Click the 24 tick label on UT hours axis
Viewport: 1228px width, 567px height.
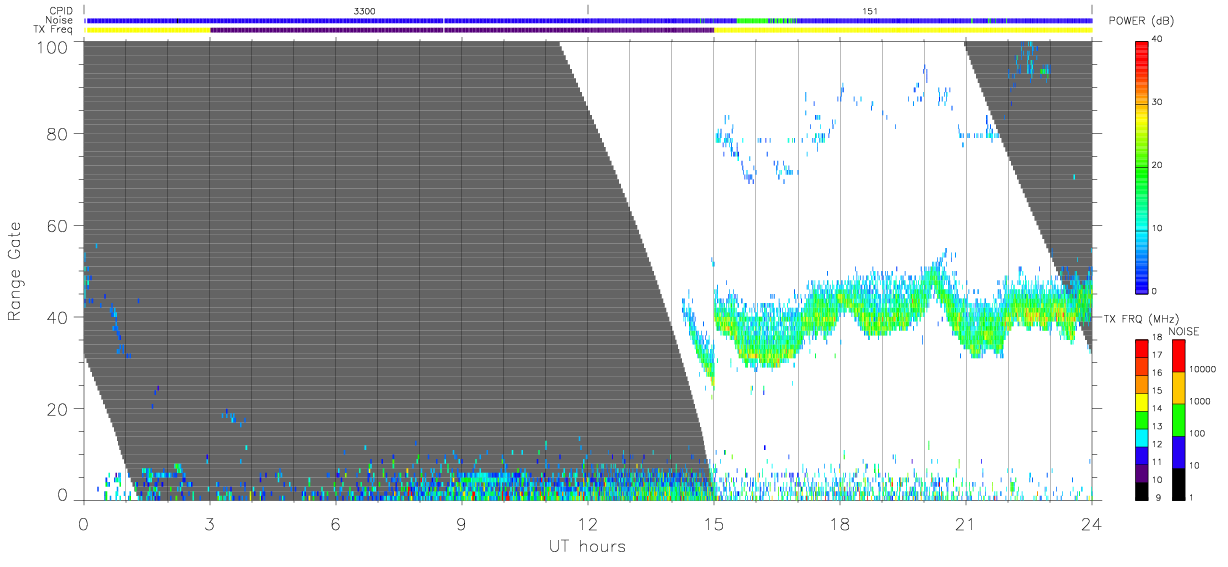pyautogui.click(x=1091, y=523)
